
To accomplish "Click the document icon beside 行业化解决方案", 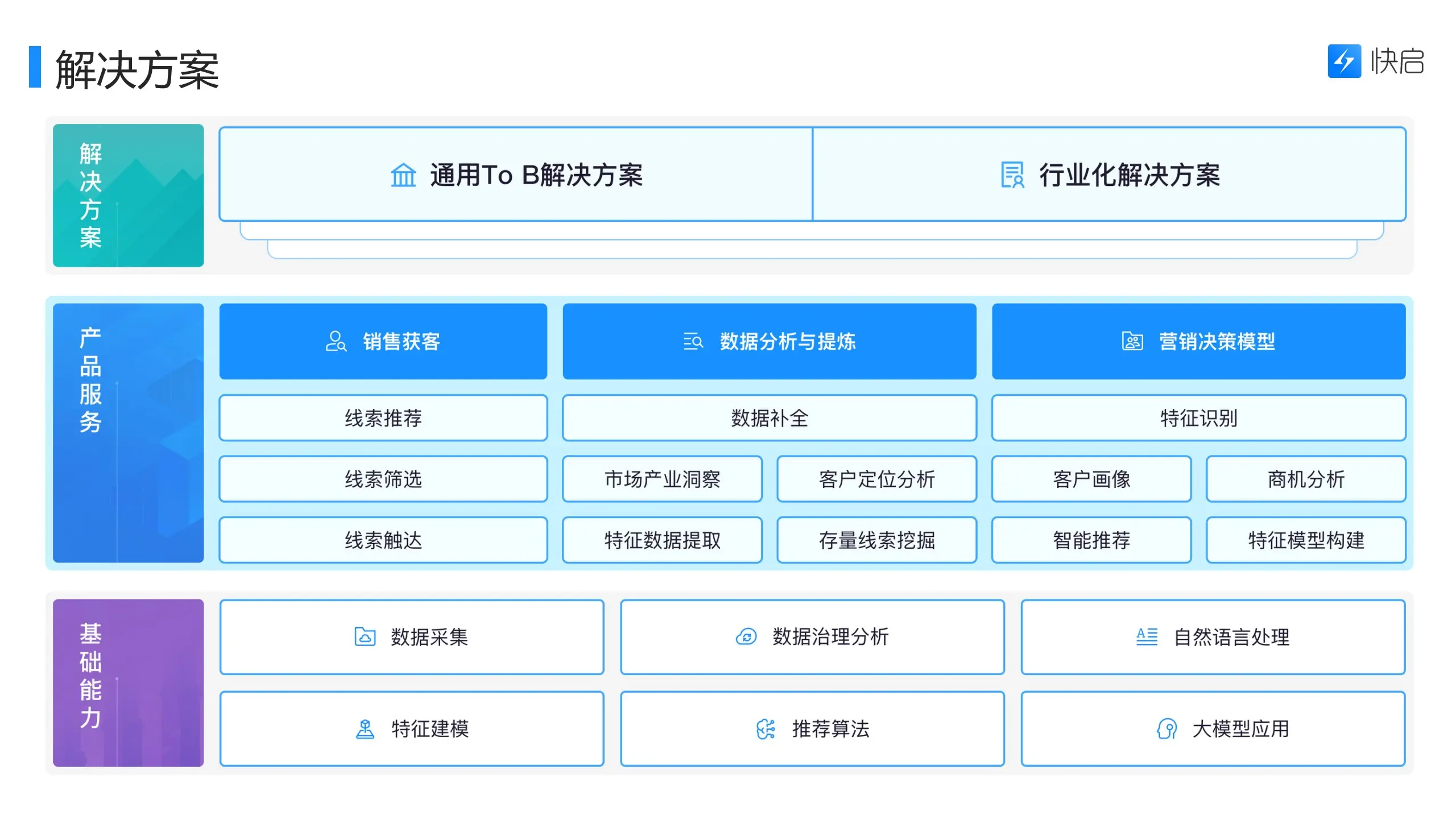I will [x=1013, y=176].
